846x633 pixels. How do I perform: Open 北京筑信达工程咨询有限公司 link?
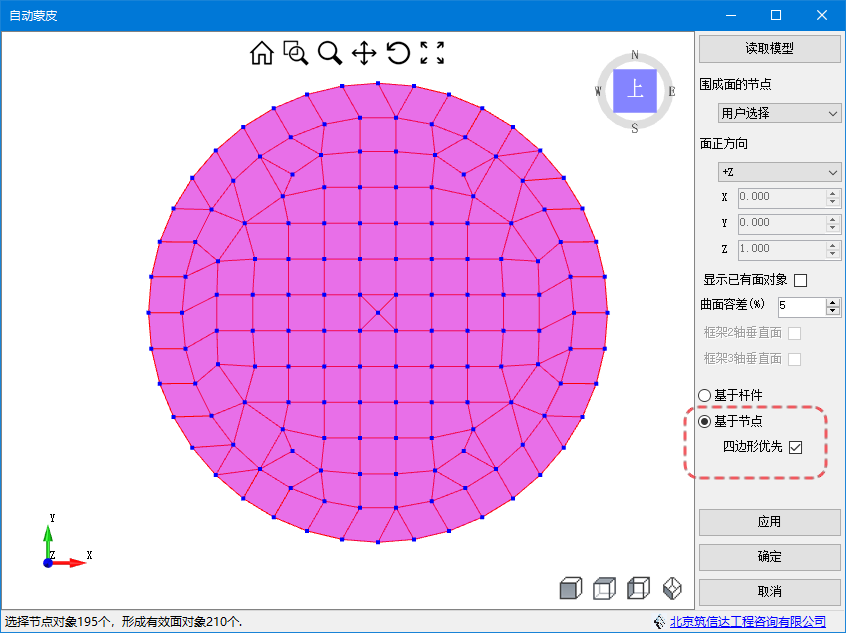pyautogui.click(x=747, y=622)
